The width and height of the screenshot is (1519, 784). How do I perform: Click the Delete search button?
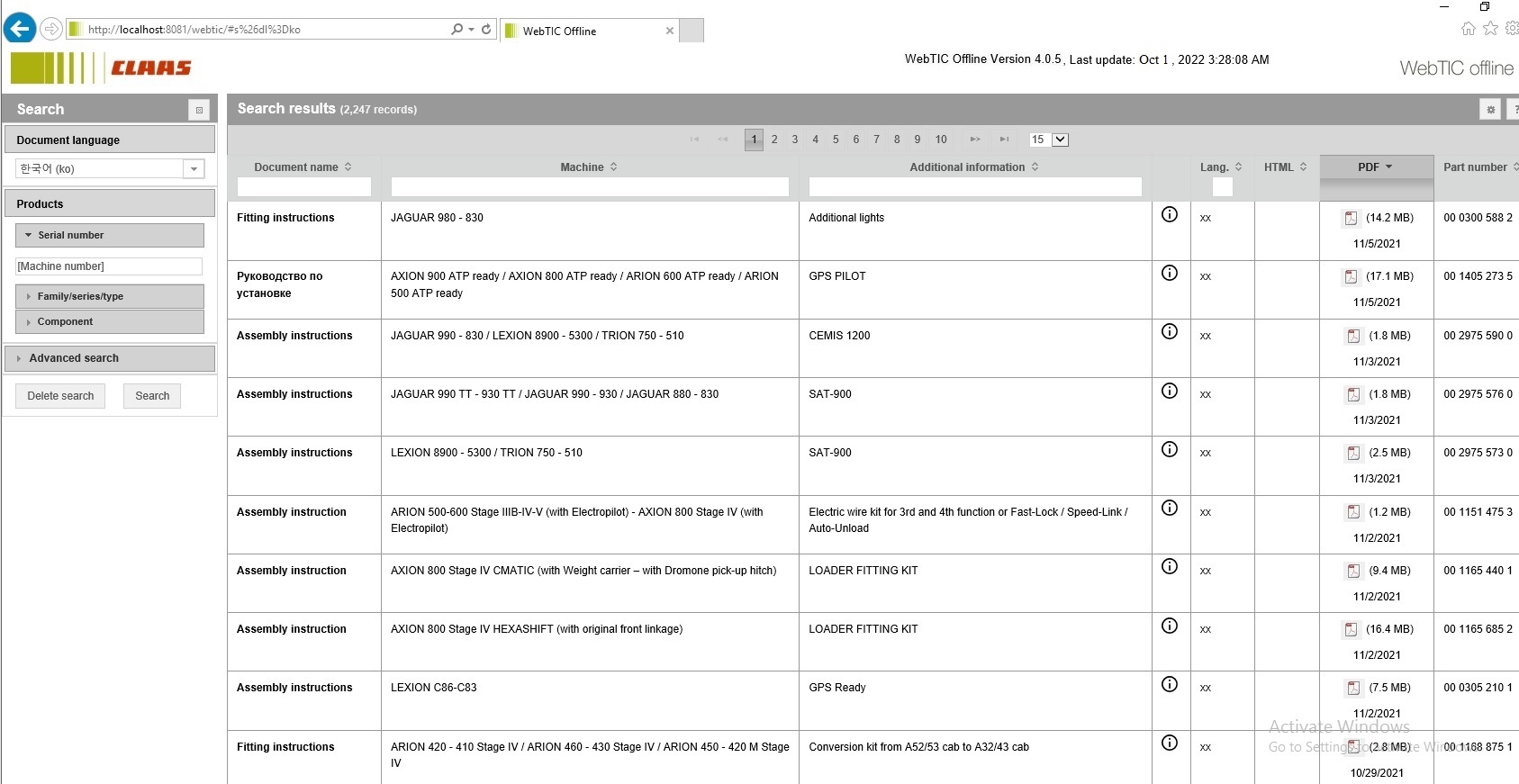60,396
